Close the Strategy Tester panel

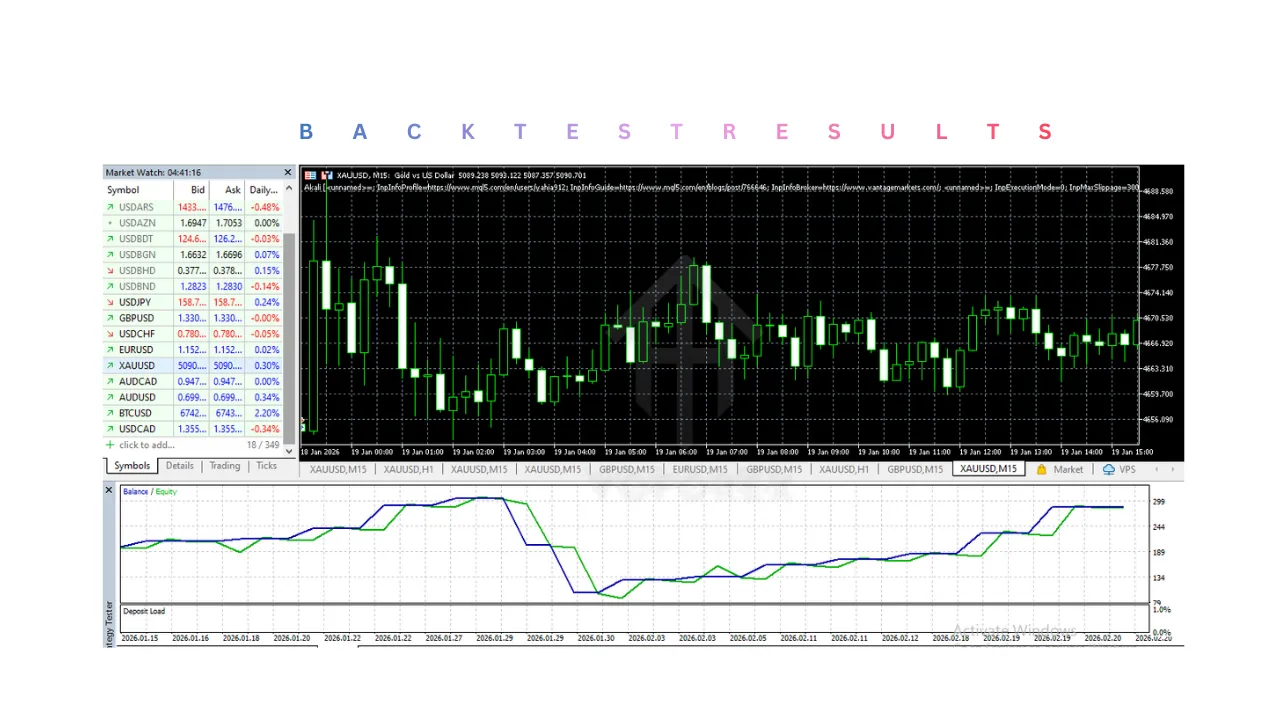click(x=109, y=490)
